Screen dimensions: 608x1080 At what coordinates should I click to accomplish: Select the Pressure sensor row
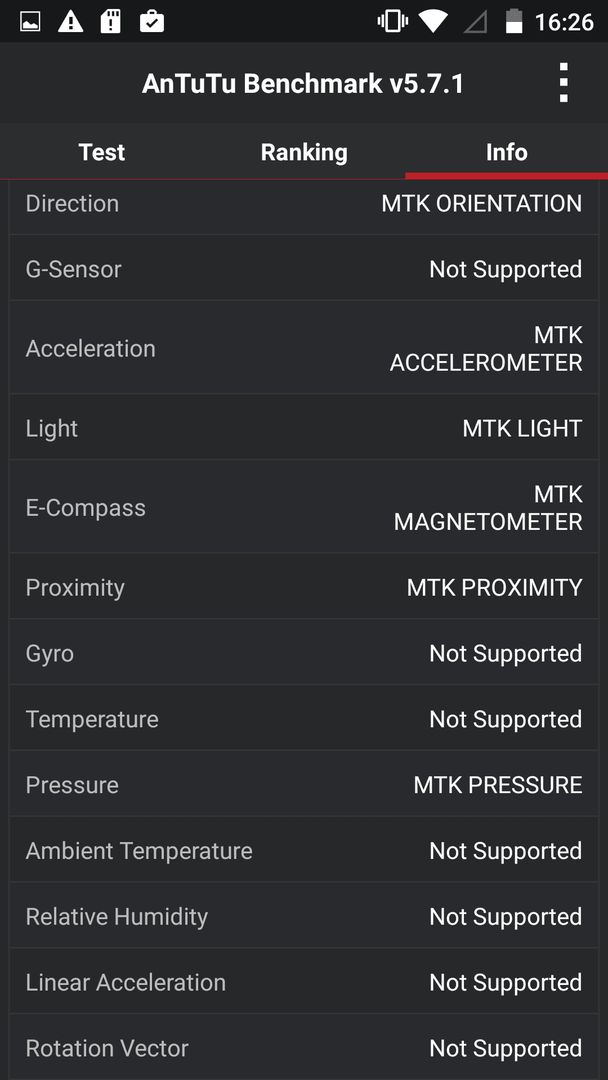pyautogui.click(x=304, y=785)
